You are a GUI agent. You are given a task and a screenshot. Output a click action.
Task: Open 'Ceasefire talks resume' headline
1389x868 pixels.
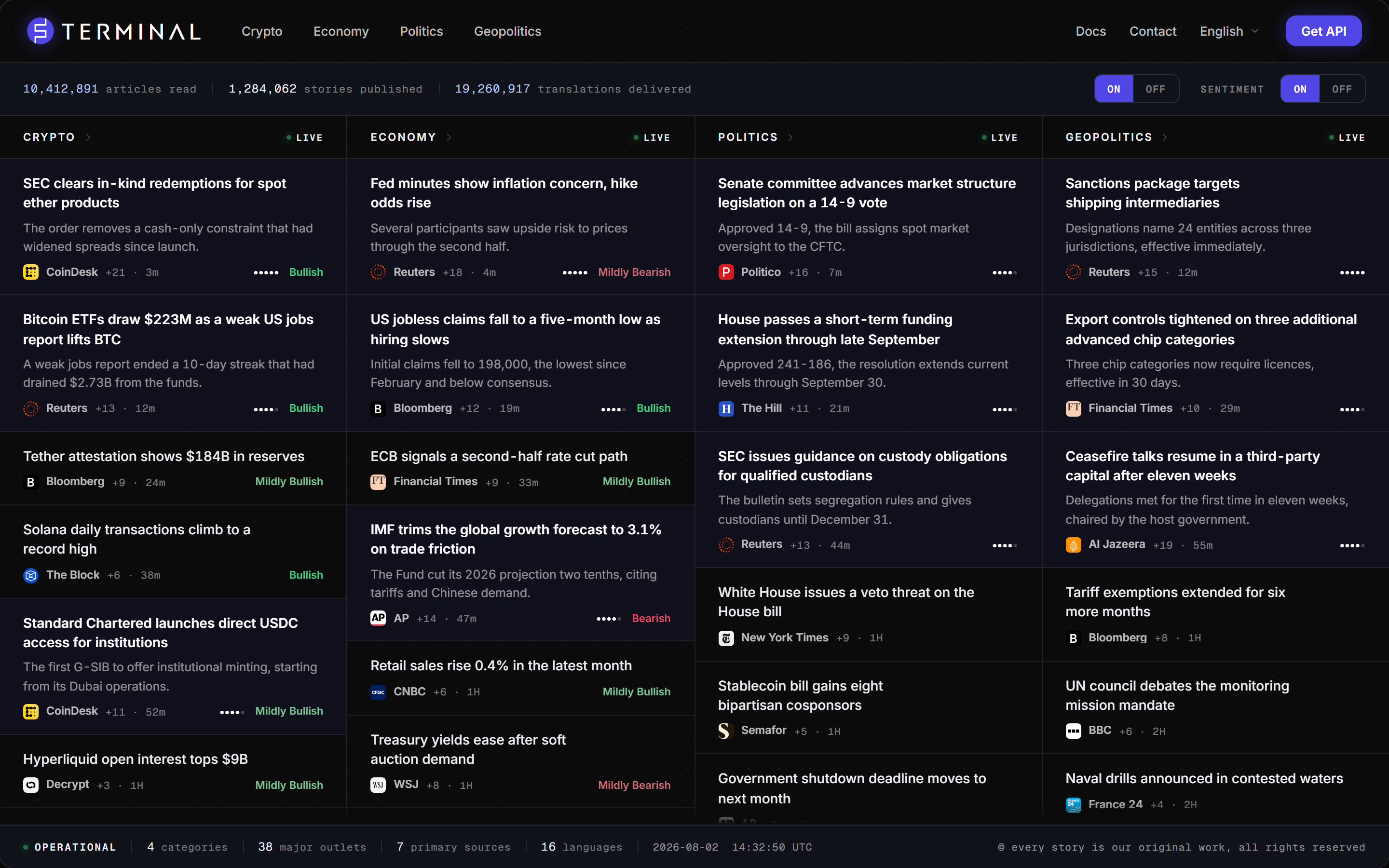pos(1193,465)
